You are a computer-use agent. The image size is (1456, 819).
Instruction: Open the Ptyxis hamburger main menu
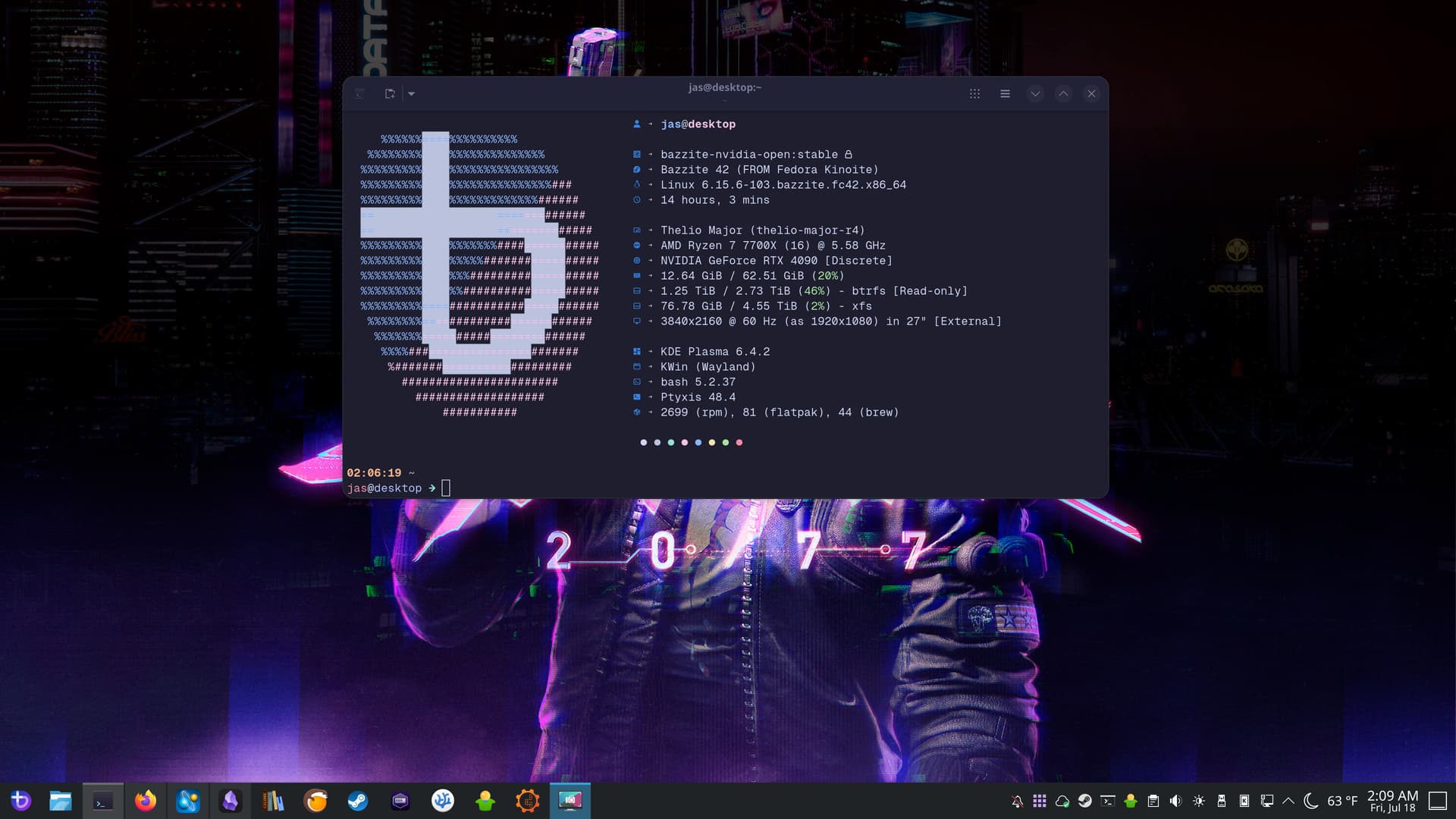(1005, 93)
